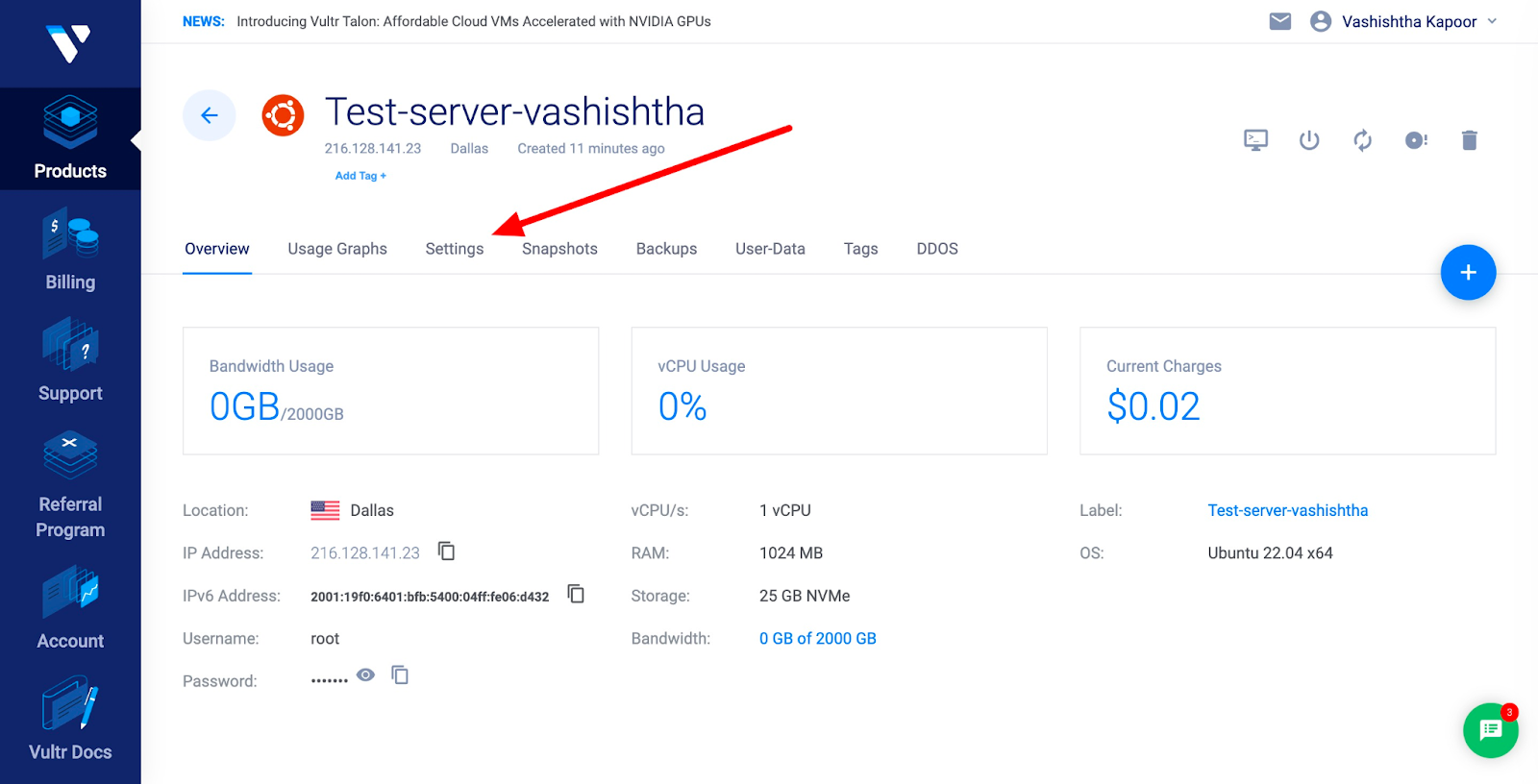
Task: Click the Test-server-vashishtha label link
Action: (1288, 510)
